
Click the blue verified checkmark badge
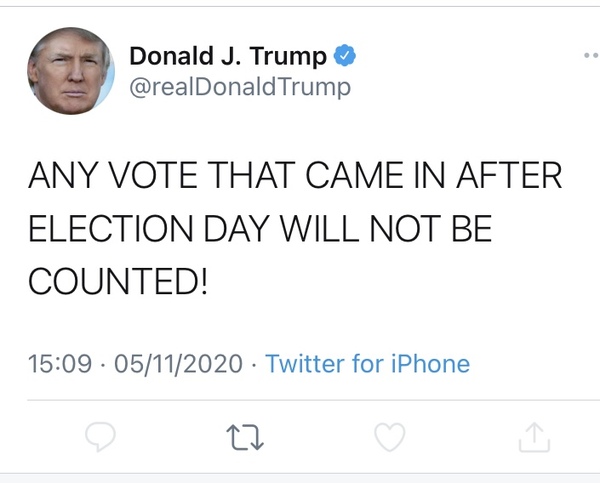(345, 56)
